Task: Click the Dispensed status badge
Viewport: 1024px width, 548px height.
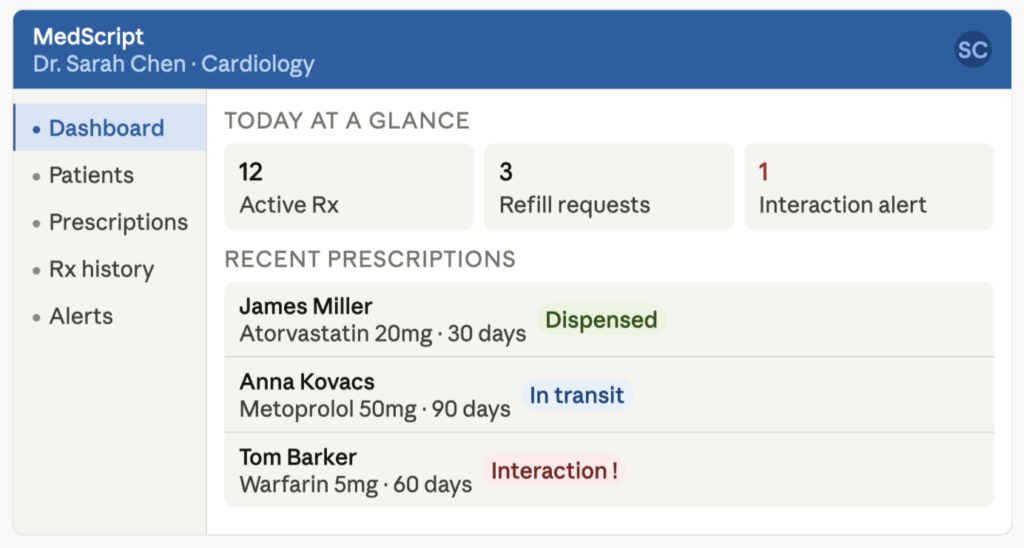Action: [601, 320]
